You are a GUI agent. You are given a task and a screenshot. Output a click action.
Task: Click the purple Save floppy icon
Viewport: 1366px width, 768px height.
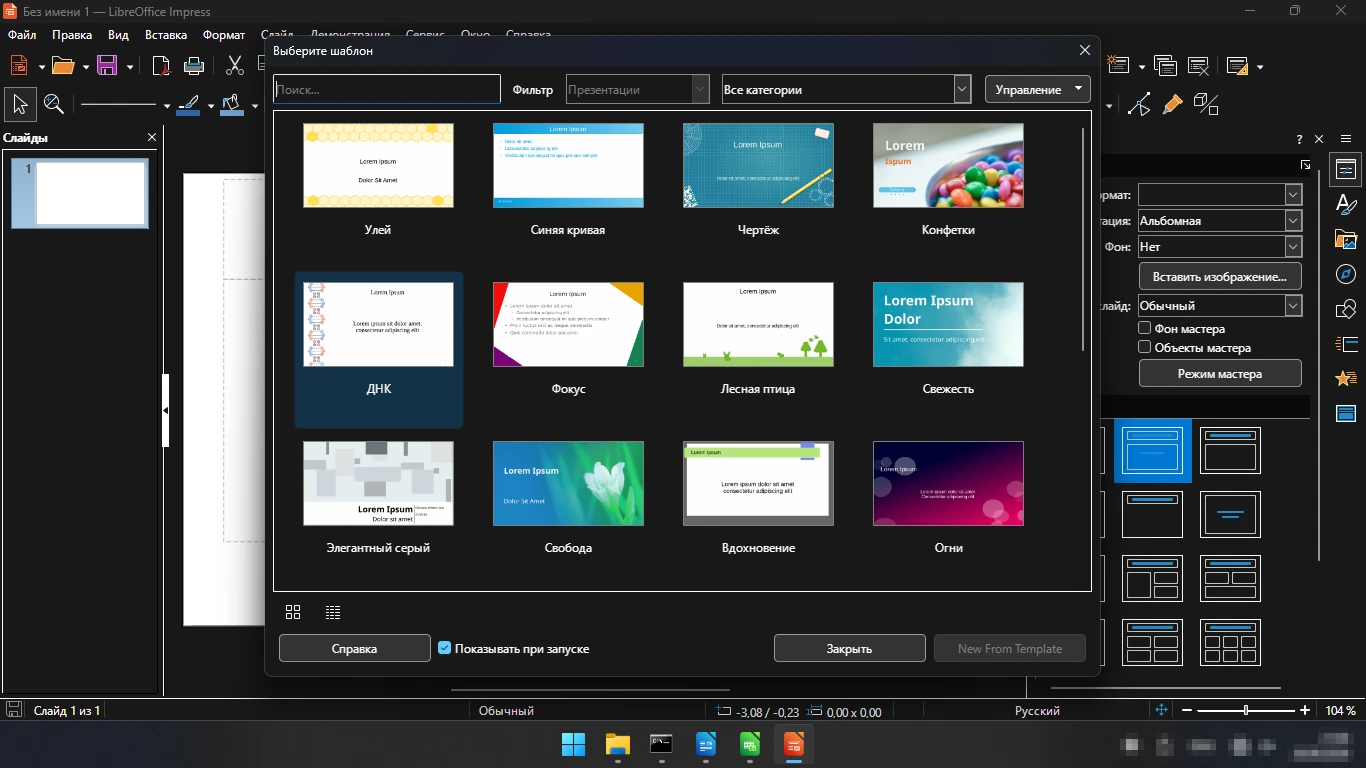[107, 66]
